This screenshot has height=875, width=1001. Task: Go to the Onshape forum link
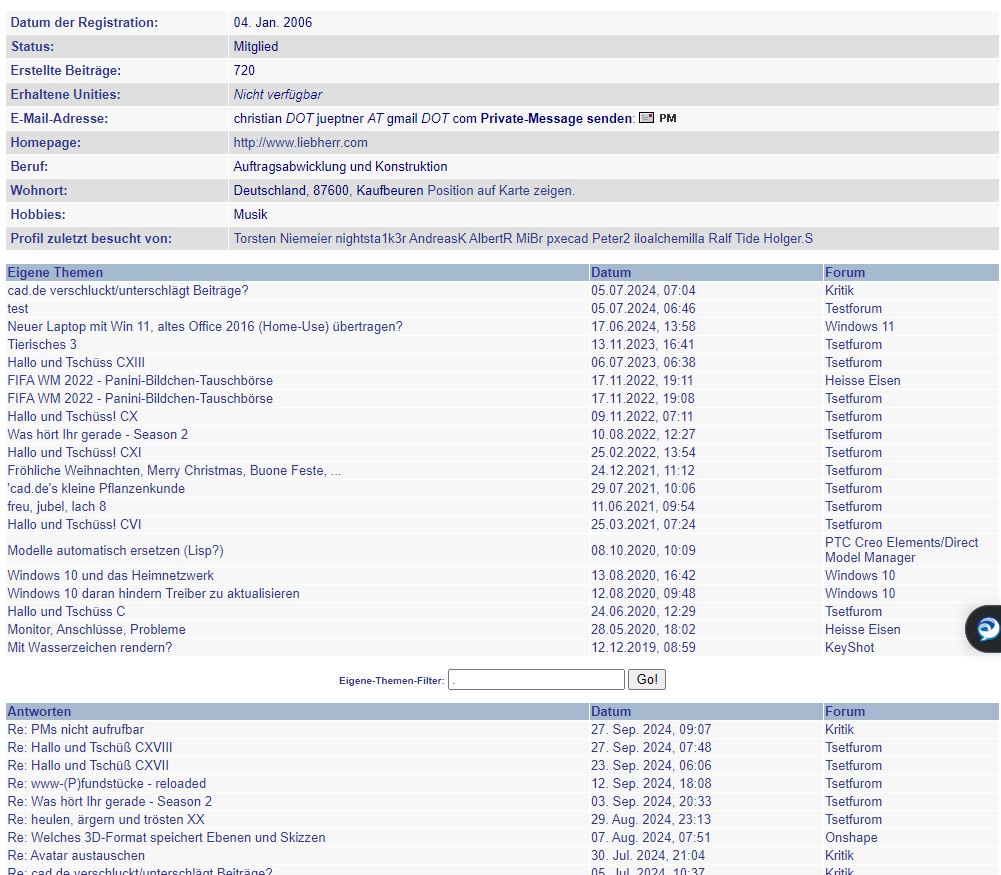[851, 837]
